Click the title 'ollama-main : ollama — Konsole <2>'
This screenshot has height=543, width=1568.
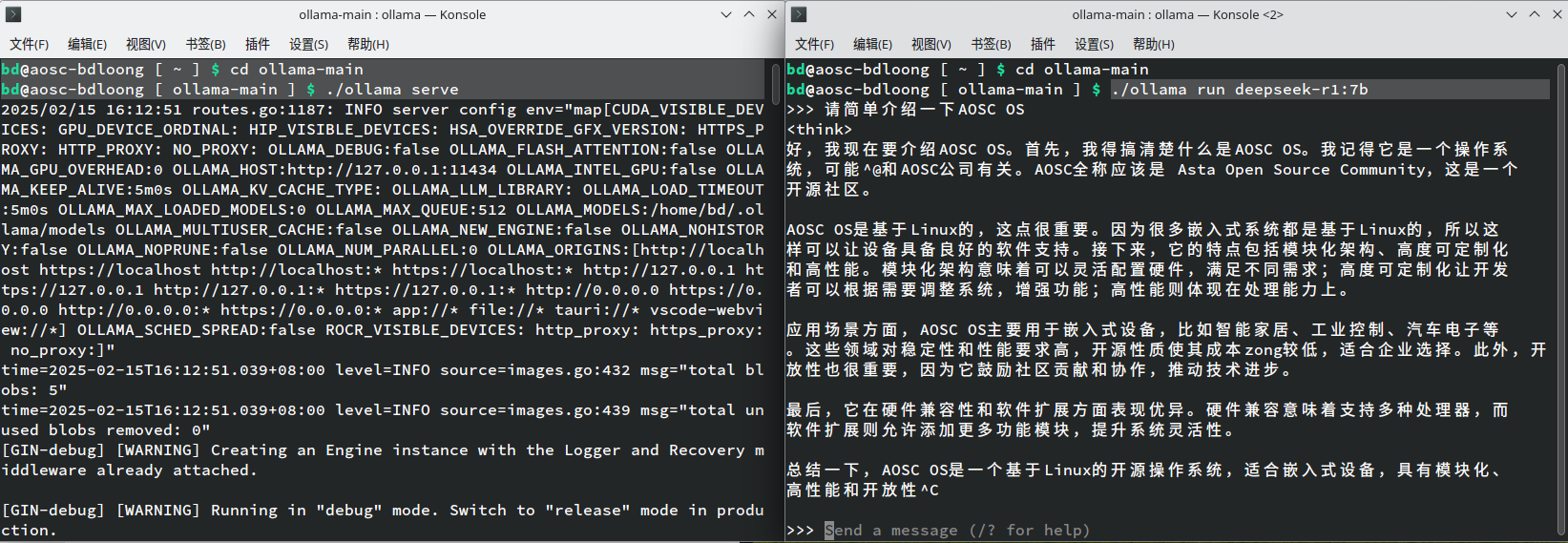click(x=1178, y=14)
